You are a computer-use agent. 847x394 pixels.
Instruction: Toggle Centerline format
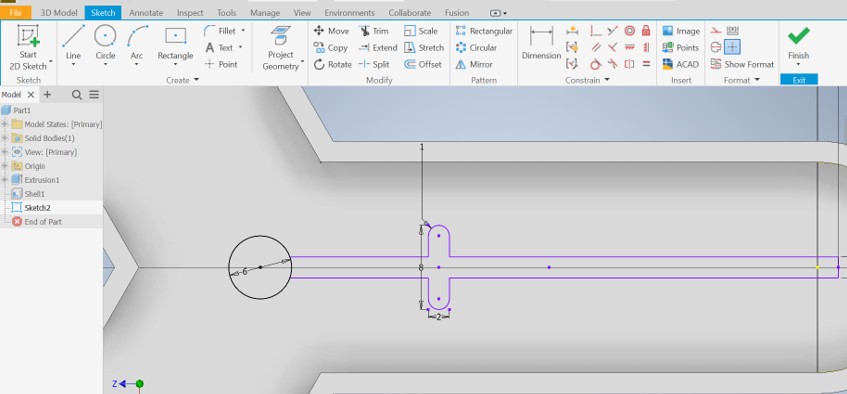click(716, 48)
